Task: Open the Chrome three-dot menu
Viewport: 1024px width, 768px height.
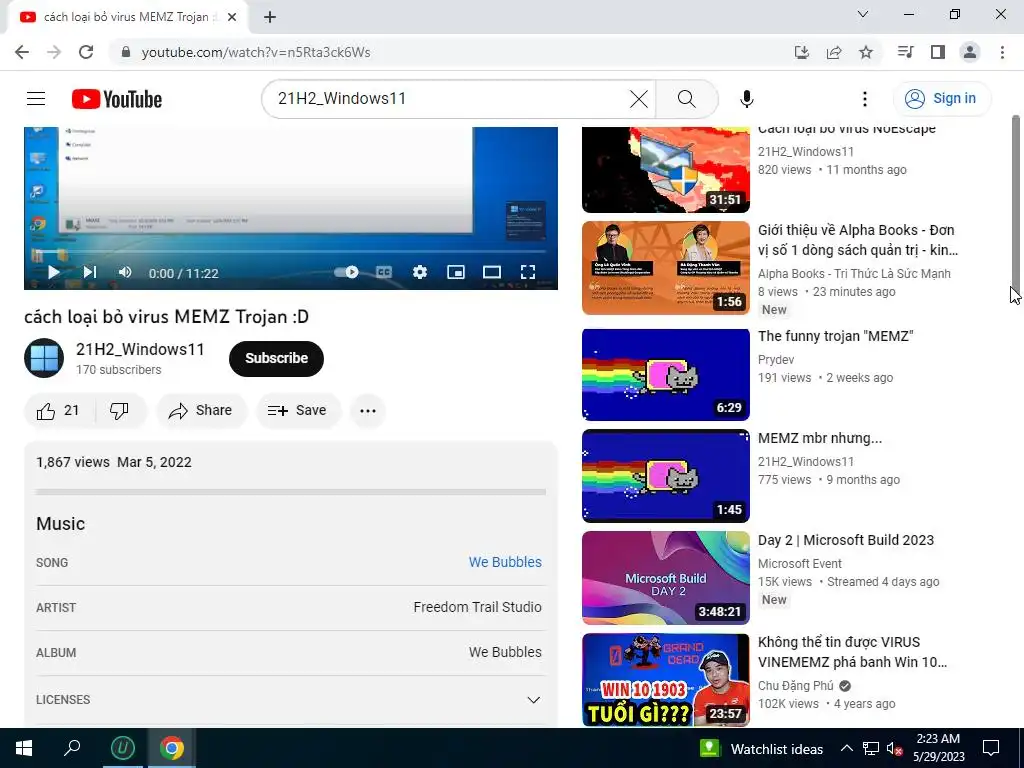Action: point(1002,52)
